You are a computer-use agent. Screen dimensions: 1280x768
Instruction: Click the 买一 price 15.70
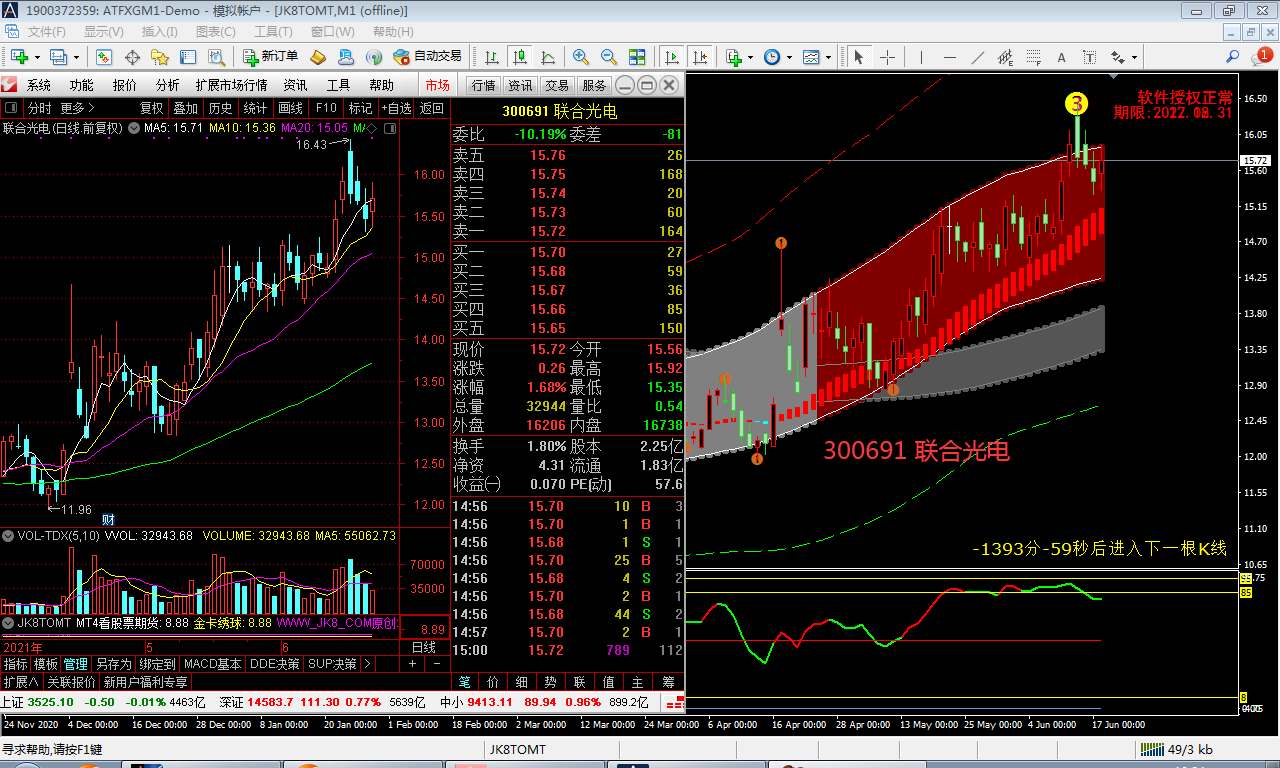click(548, 252)
